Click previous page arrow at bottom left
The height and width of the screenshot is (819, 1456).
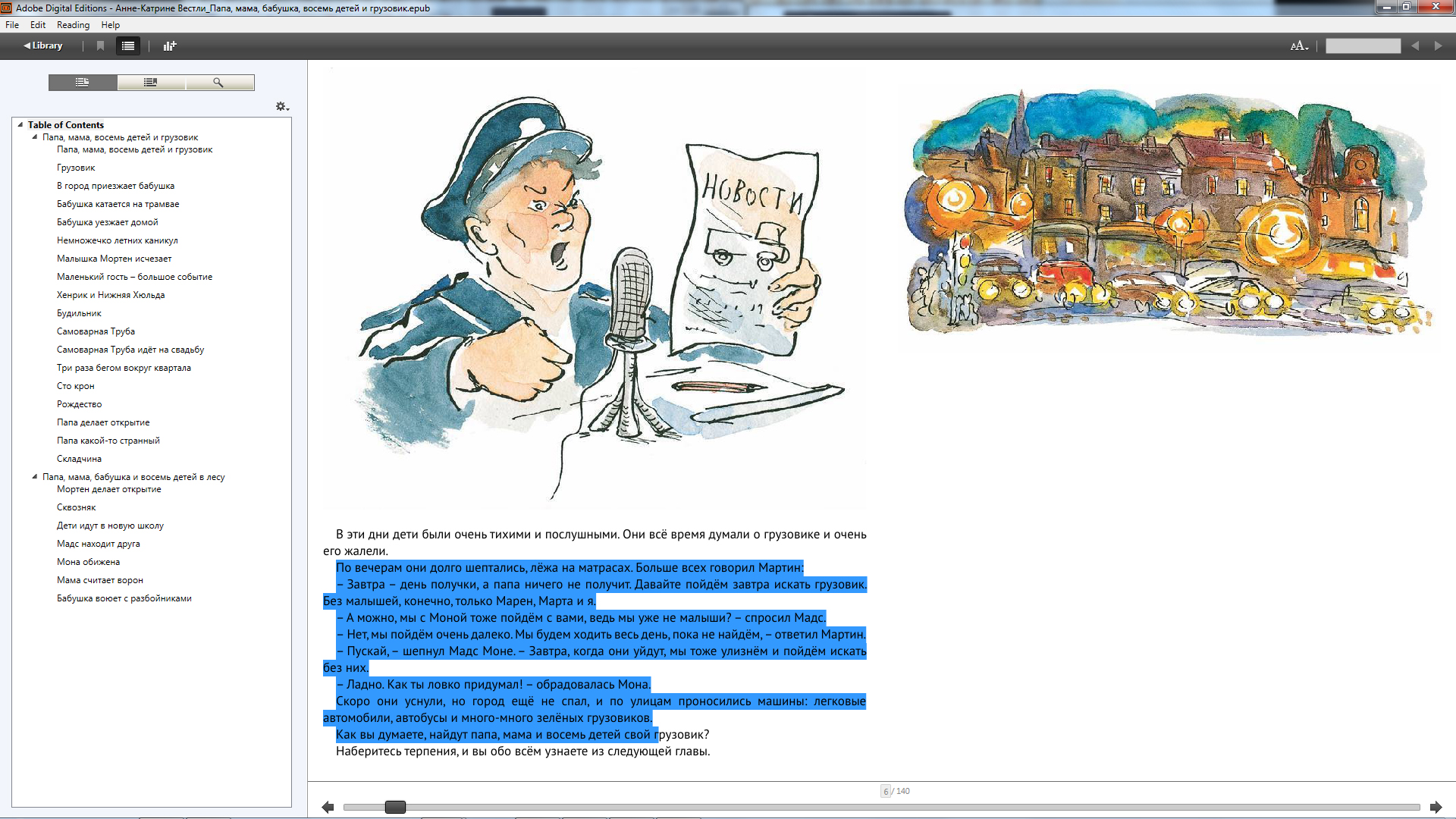(x=328, y=807)
